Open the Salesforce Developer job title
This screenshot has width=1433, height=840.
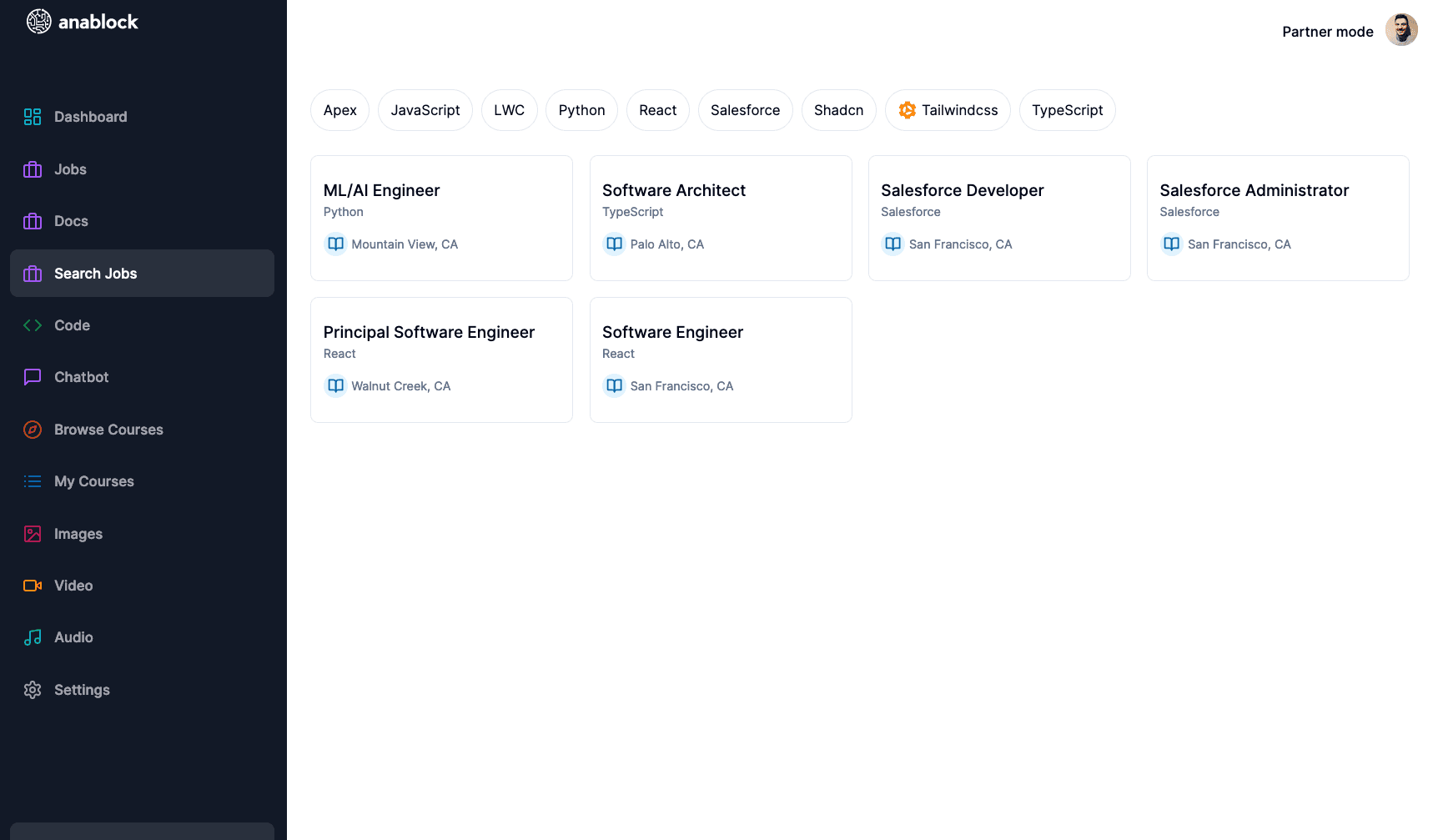(962, 190)
